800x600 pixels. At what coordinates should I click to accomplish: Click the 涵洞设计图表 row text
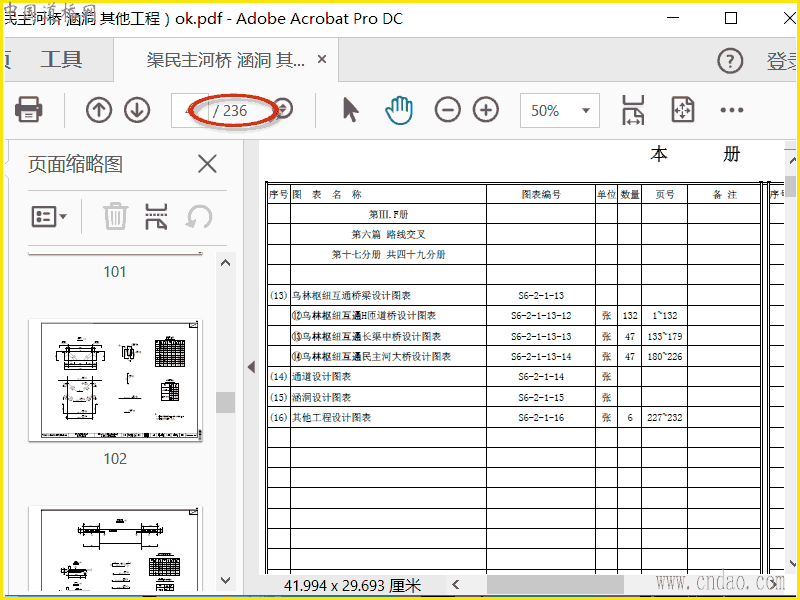[321, 397]
